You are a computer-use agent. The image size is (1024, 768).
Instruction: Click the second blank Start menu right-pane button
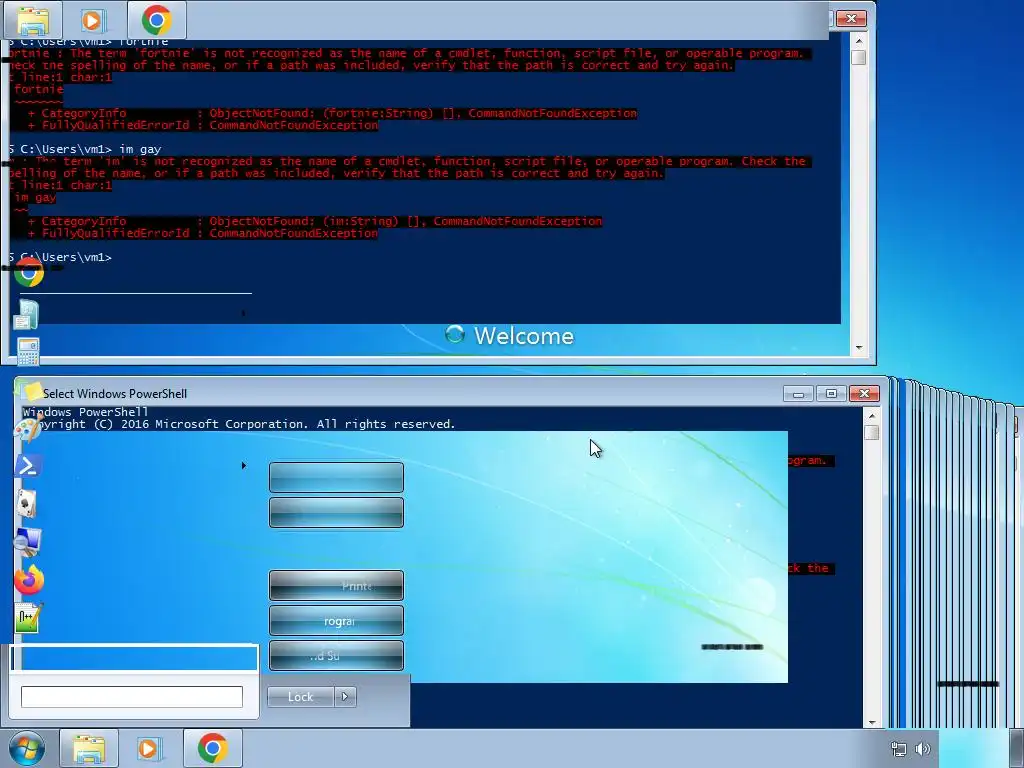(336, 513)
